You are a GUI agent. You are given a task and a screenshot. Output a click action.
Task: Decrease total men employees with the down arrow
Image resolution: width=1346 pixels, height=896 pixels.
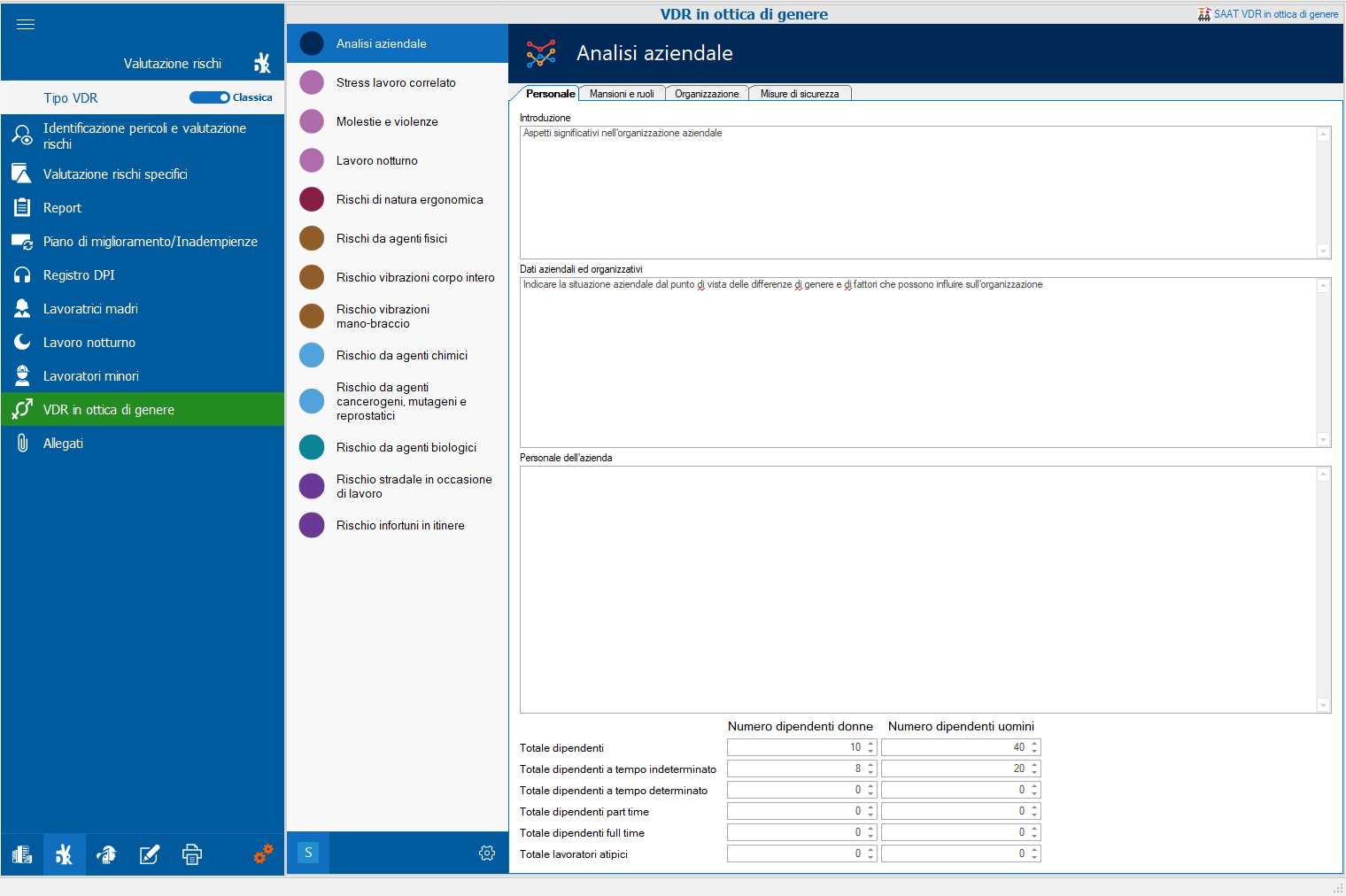coord(1034,752)
